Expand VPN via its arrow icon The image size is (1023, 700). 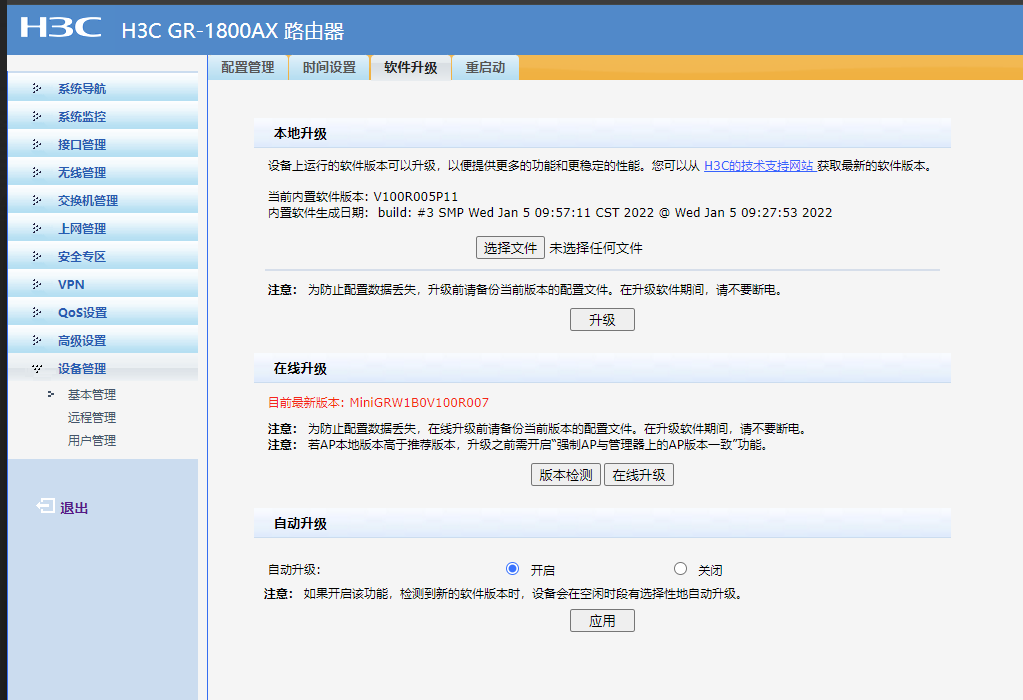pyautogui.click(x=37, y=284)
